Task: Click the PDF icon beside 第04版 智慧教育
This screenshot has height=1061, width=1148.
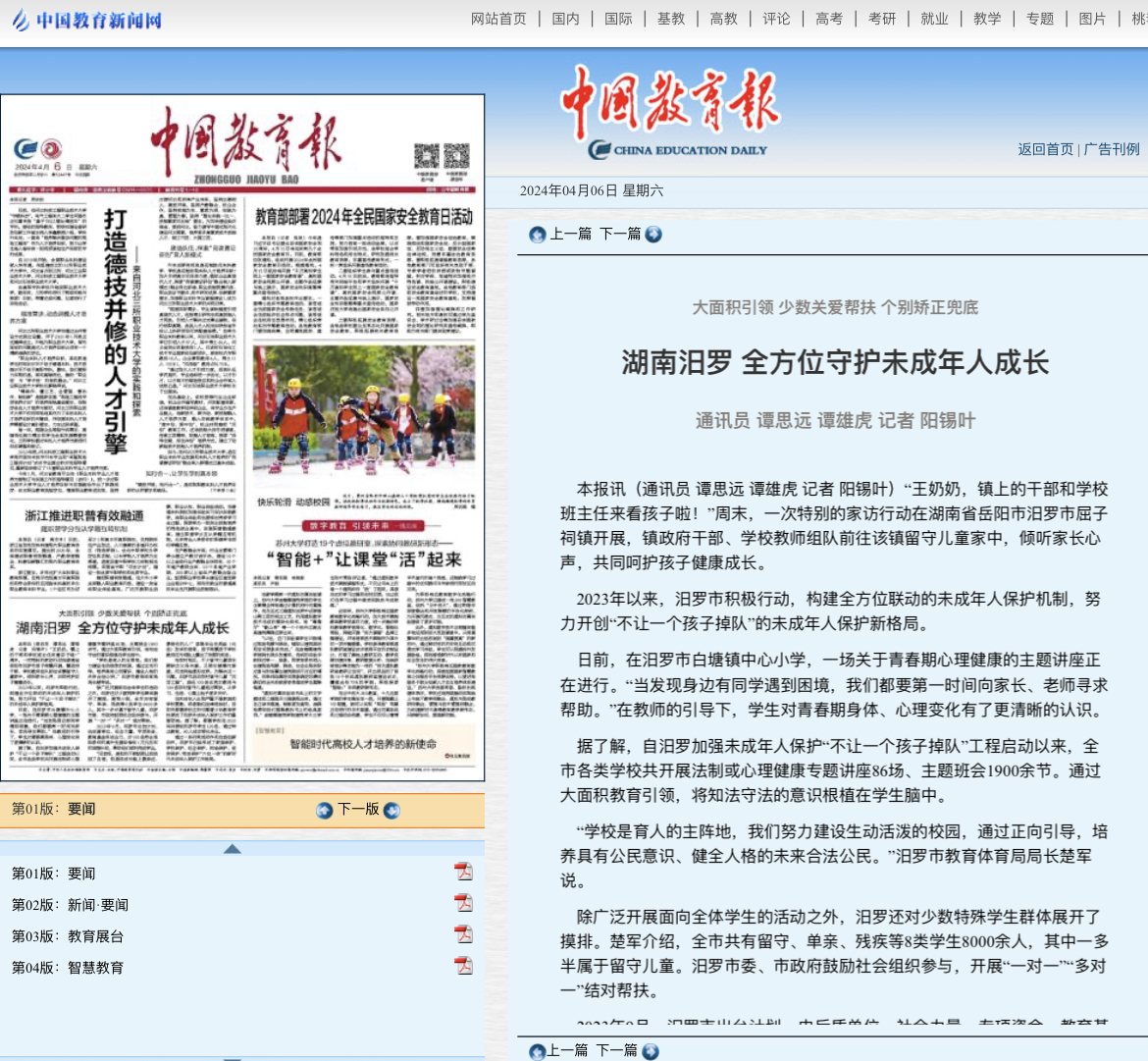Action: 463,967
